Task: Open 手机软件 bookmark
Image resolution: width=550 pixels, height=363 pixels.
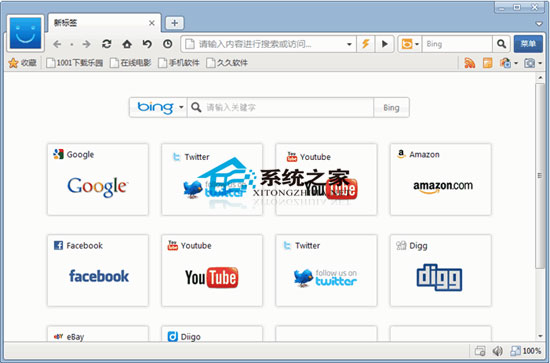Action: pos(179,63)
